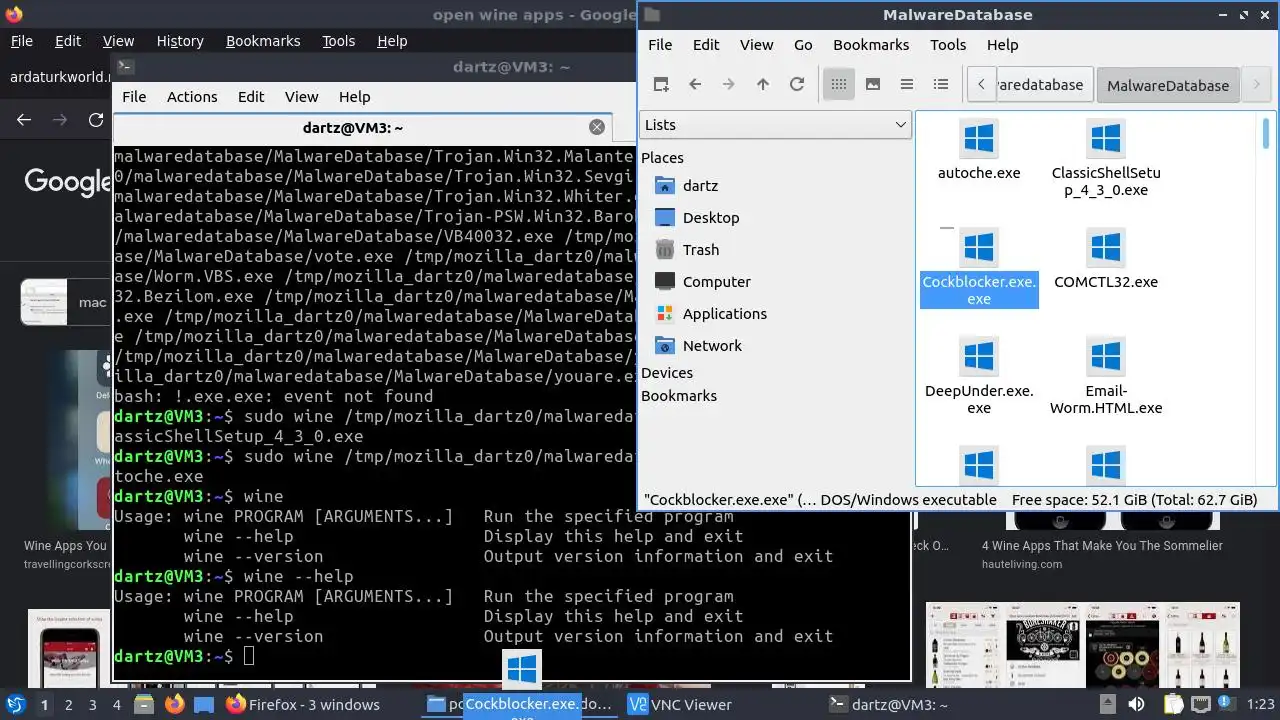Switch to workspace 2
This screenshot has height=720, width=1280.
(x=68, y=705)
